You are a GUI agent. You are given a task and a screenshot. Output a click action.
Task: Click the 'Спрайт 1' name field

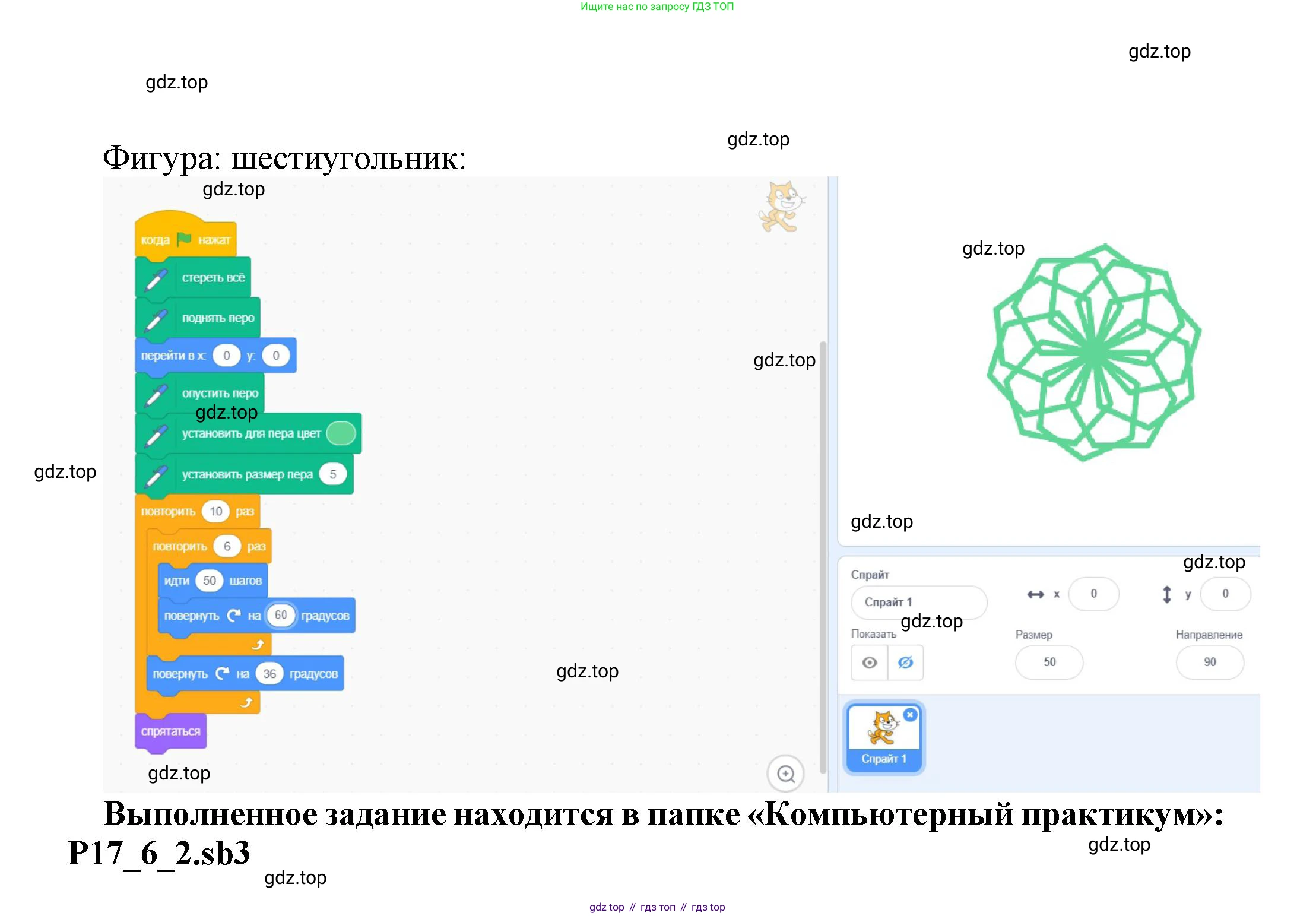[x=918, y=601]
